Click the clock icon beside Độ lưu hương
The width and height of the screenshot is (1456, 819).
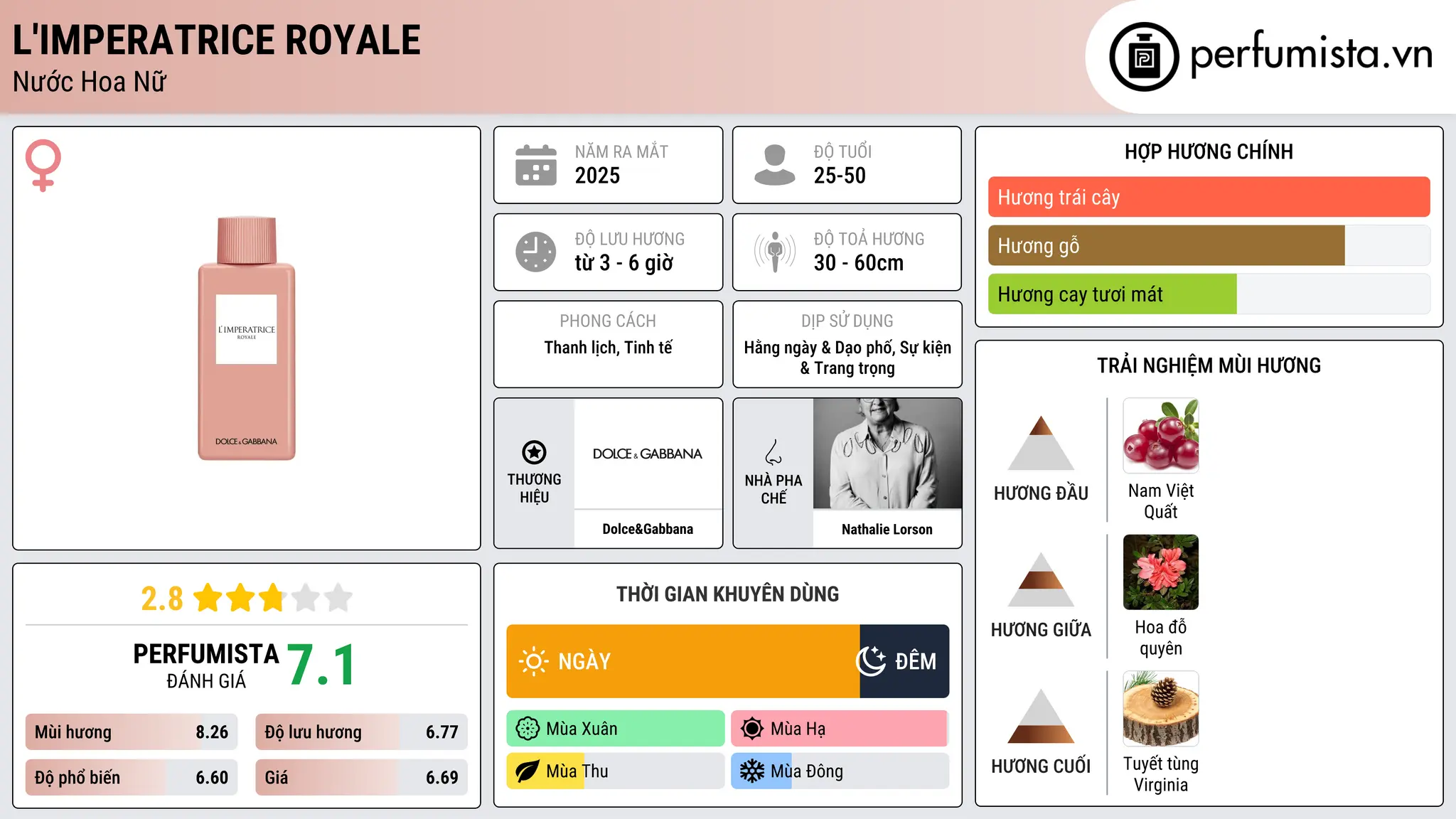click(536, 252)
